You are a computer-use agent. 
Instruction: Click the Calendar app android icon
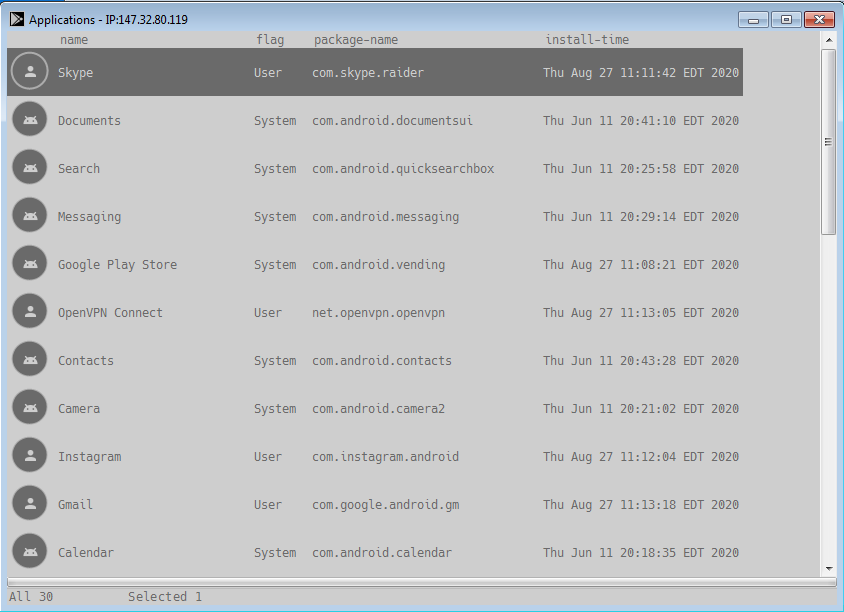(30, 551)
